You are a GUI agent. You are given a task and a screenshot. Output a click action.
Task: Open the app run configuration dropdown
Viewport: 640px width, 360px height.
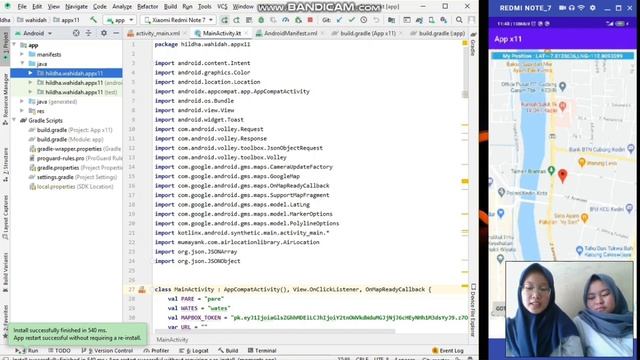[120, 20]
